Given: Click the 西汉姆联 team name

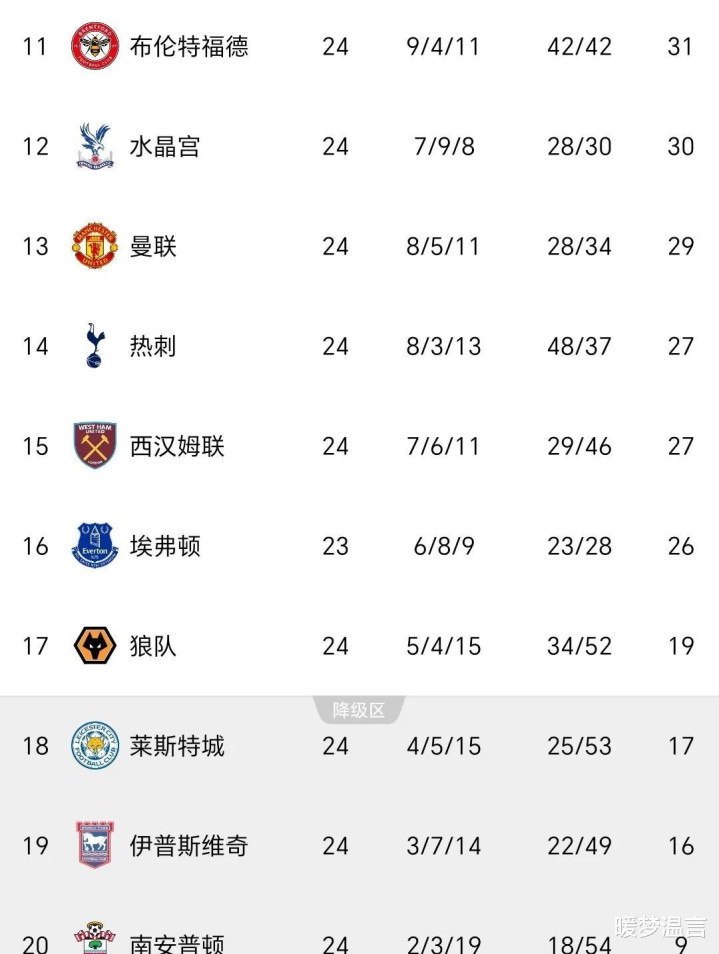Looking at the screenshot, I should [177, 446].
